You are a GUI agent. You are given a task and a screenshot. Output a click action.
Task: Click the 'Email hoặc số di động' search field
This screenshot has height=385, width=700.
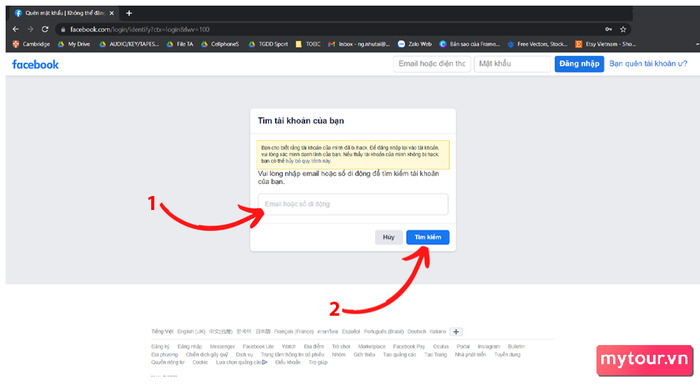coord(353,204)
